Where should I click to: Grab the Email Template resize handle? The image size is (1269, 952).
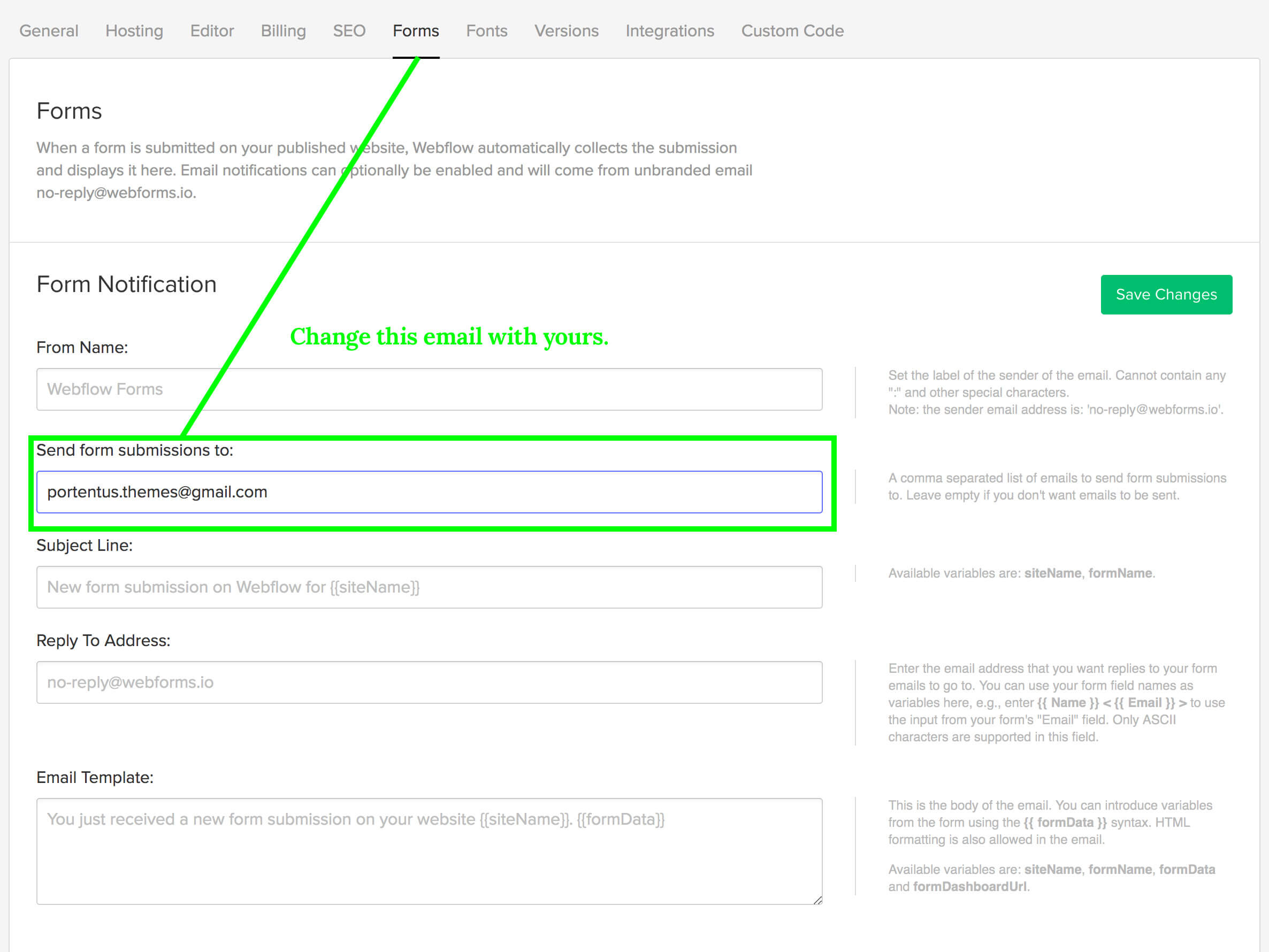[x=817, y=900]
